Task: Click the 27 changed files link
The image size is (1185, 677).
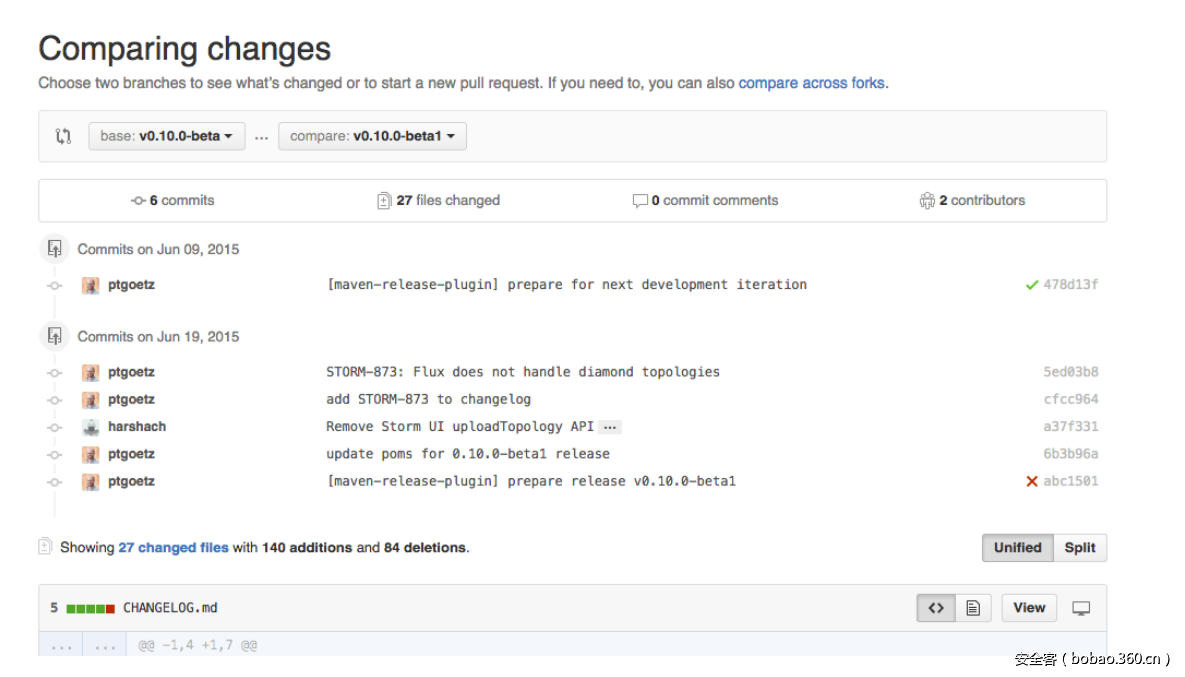Action: tap(173, 548)
